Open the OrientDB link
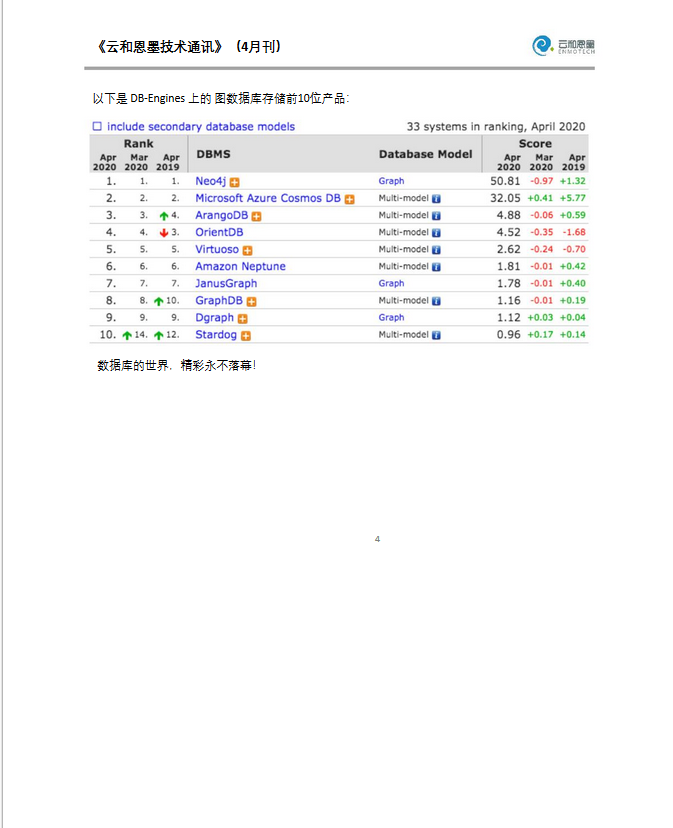This screenshot has height=828, width=673. [x=219, y=232]
